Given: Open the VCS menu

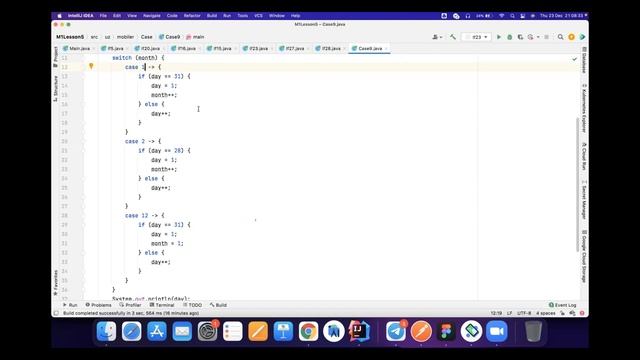Looking at the screenshot, I should [258, 16].
